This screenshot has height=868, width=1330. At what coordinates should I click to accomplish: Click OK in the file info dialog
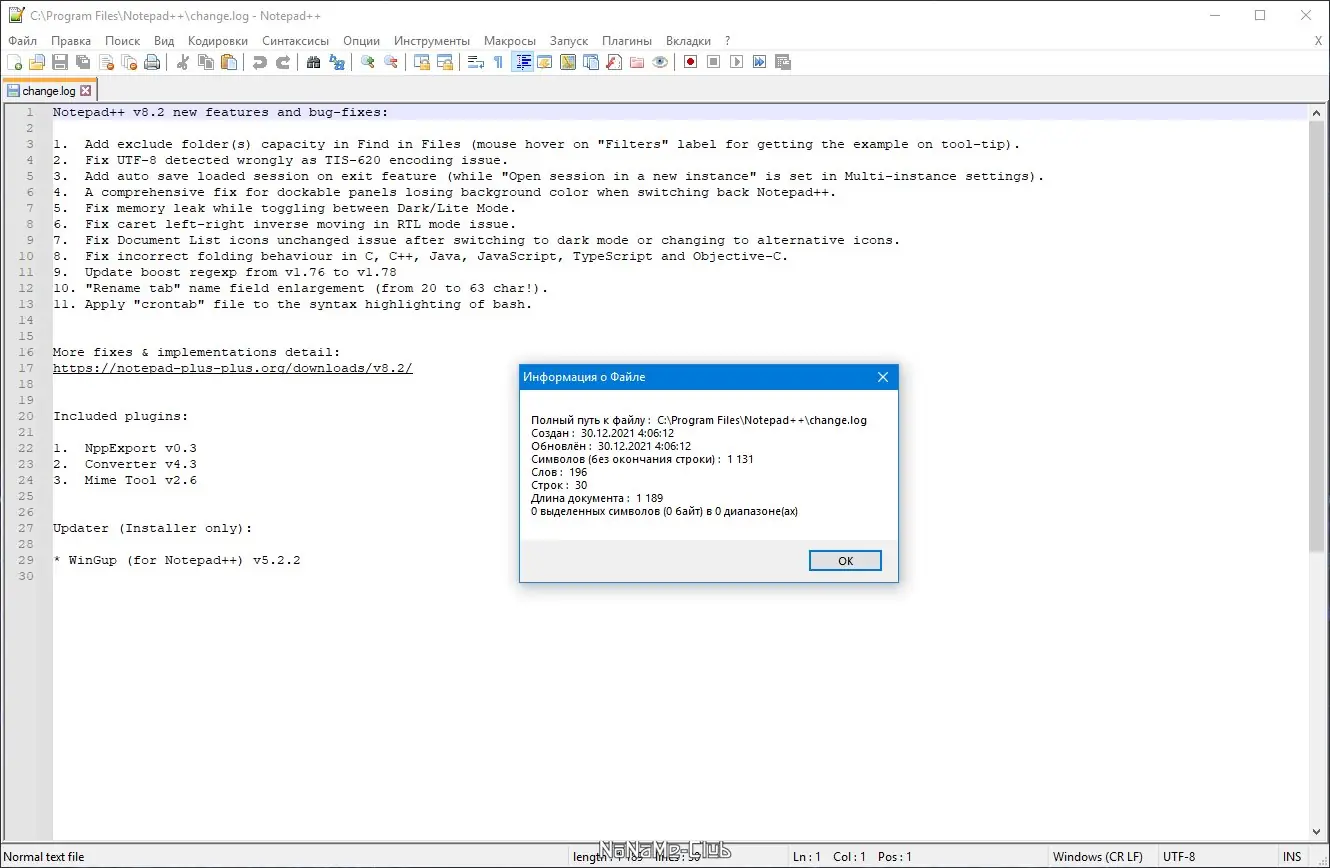coord(845,561)
